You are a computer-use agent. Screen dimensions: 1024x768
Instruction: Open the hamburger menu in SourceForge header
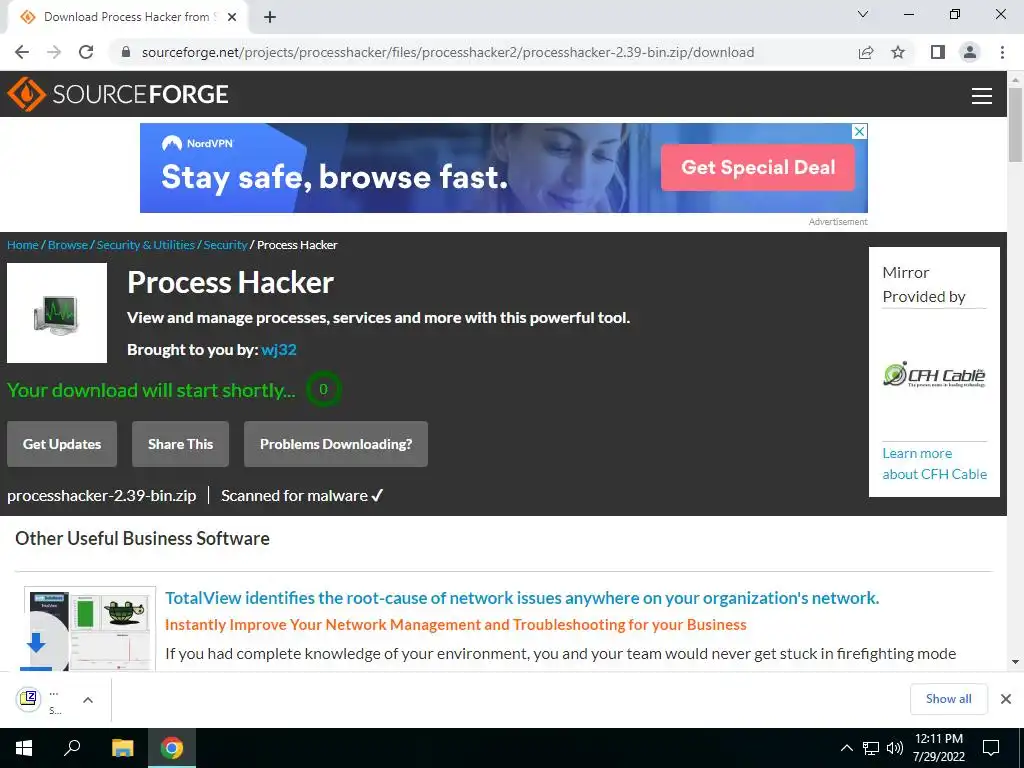(x=982, y=96)
